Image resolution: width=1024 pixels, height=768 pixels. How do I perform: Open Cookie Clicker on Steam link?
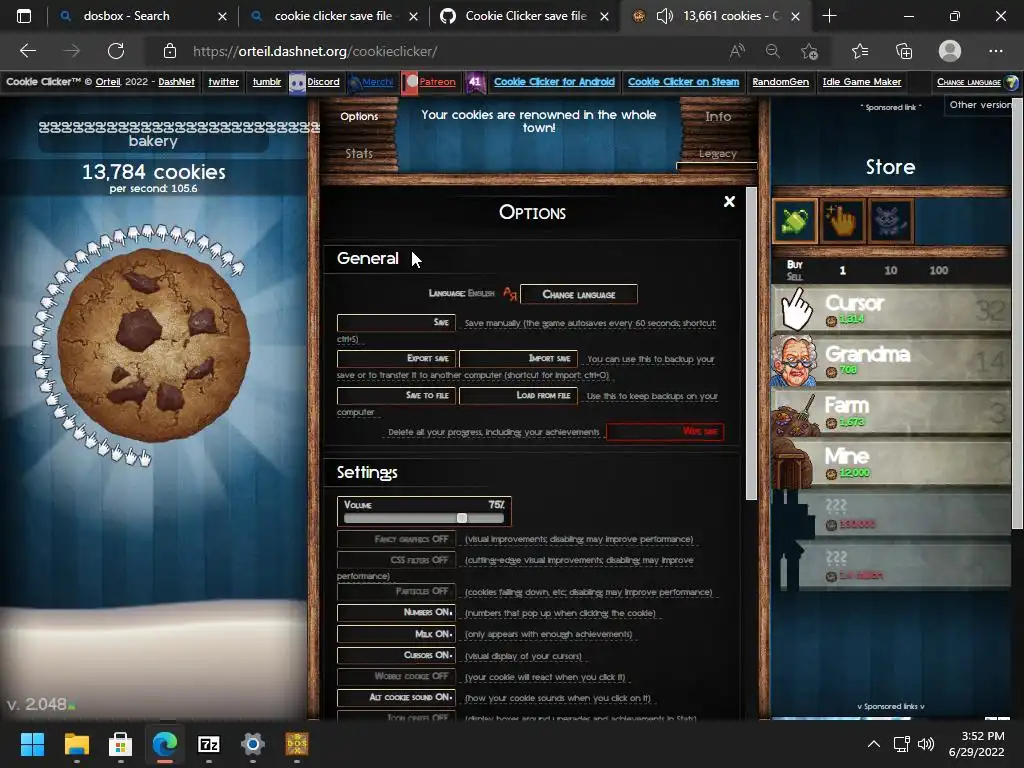(x=683, y=82)
